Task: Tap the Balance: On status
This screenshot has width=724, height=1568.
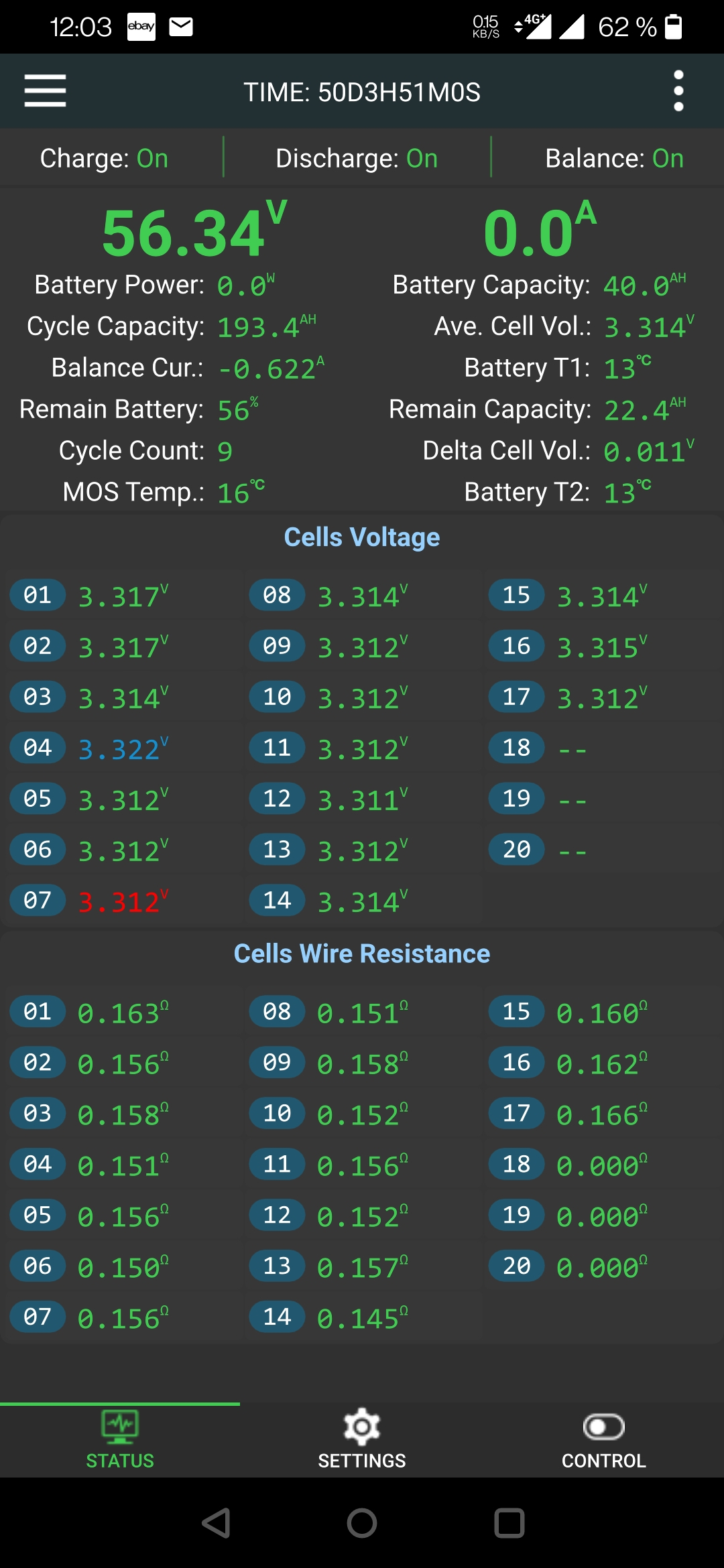Action: [x=614, y=159]
